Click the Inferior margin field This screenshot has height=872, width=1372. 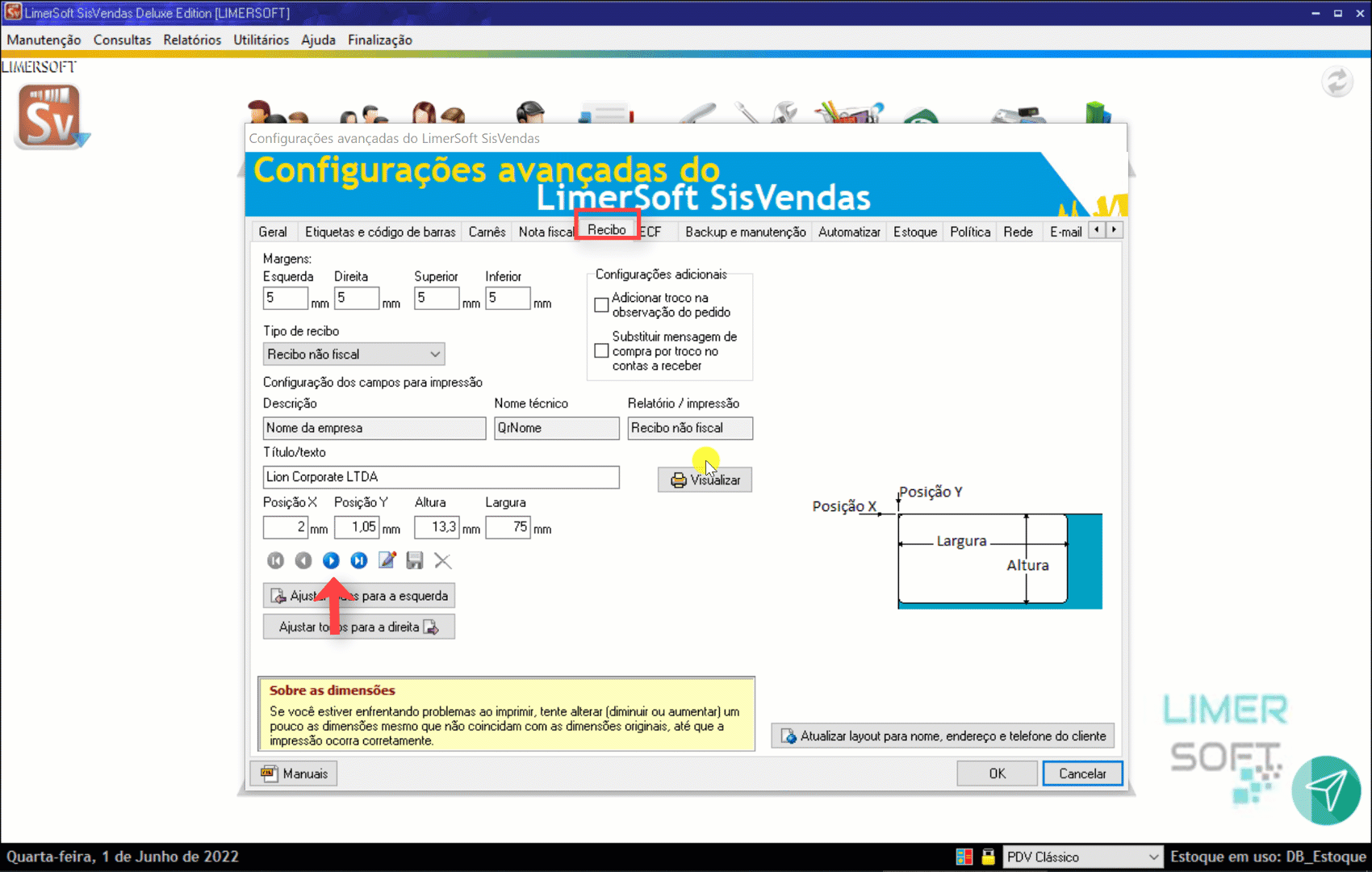click(508, 298)
